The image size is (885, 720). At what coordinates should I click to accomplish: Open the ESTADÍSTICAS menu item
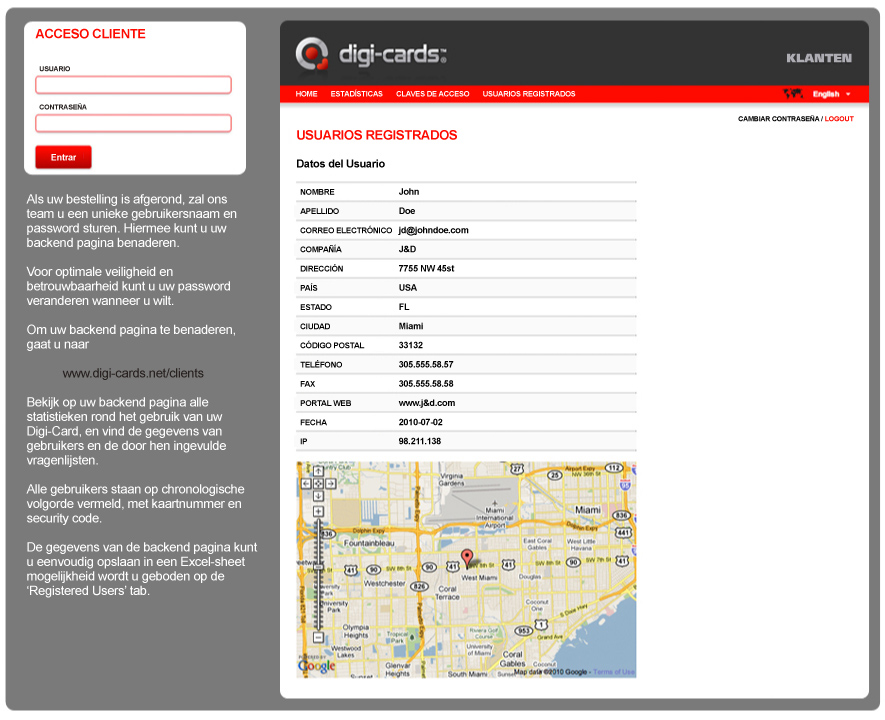click(x=356, y=94)
